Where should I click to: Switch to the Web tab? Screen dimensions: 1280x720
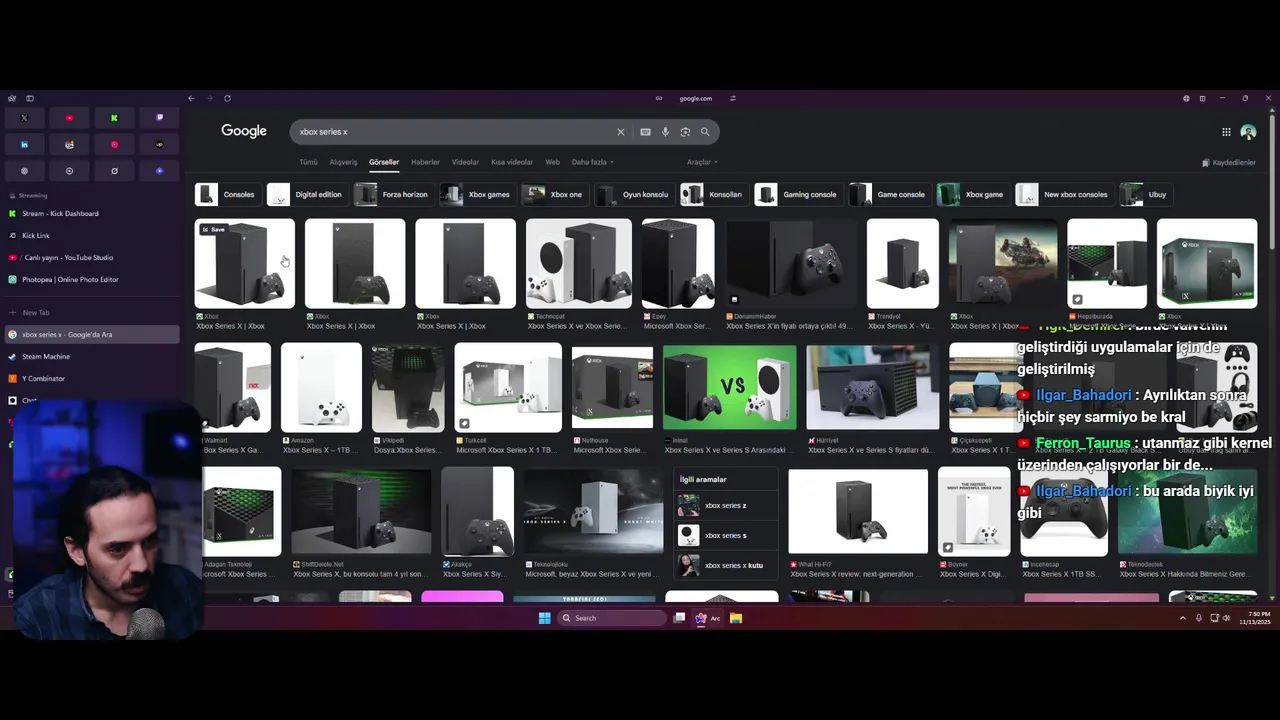tap(552, 162)
